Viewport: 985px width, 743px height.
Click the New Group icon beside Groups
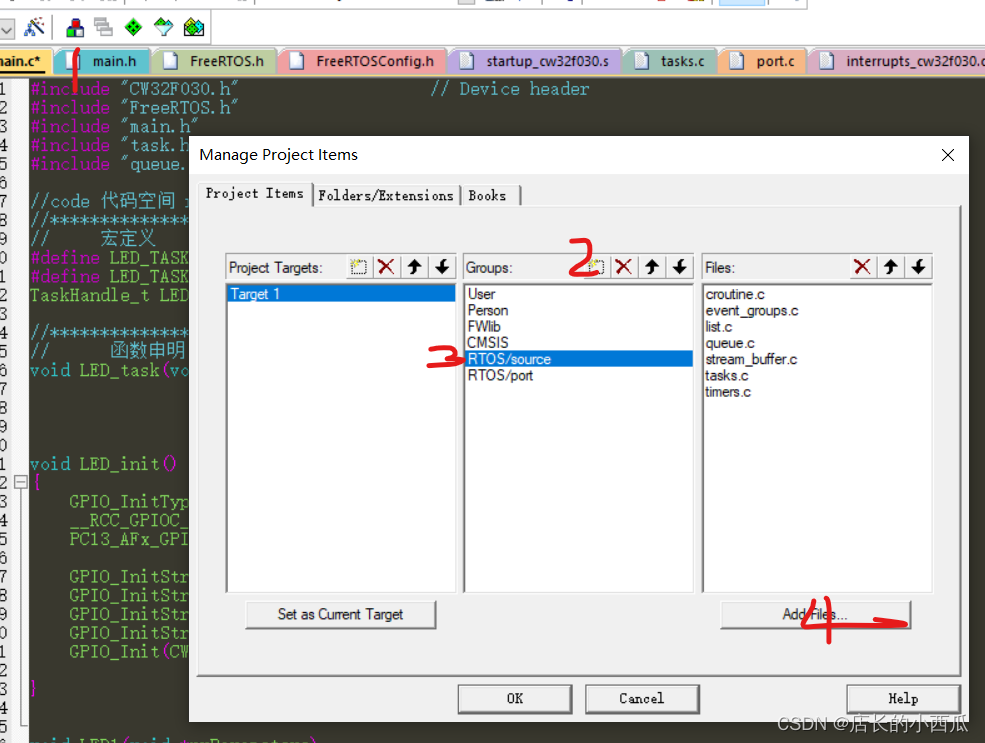point(596,267)
